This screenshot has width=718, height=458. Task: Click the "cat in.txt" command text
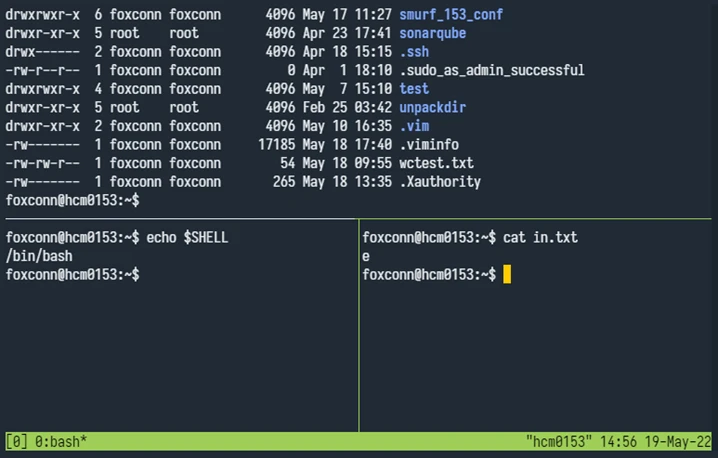[540, 238]
